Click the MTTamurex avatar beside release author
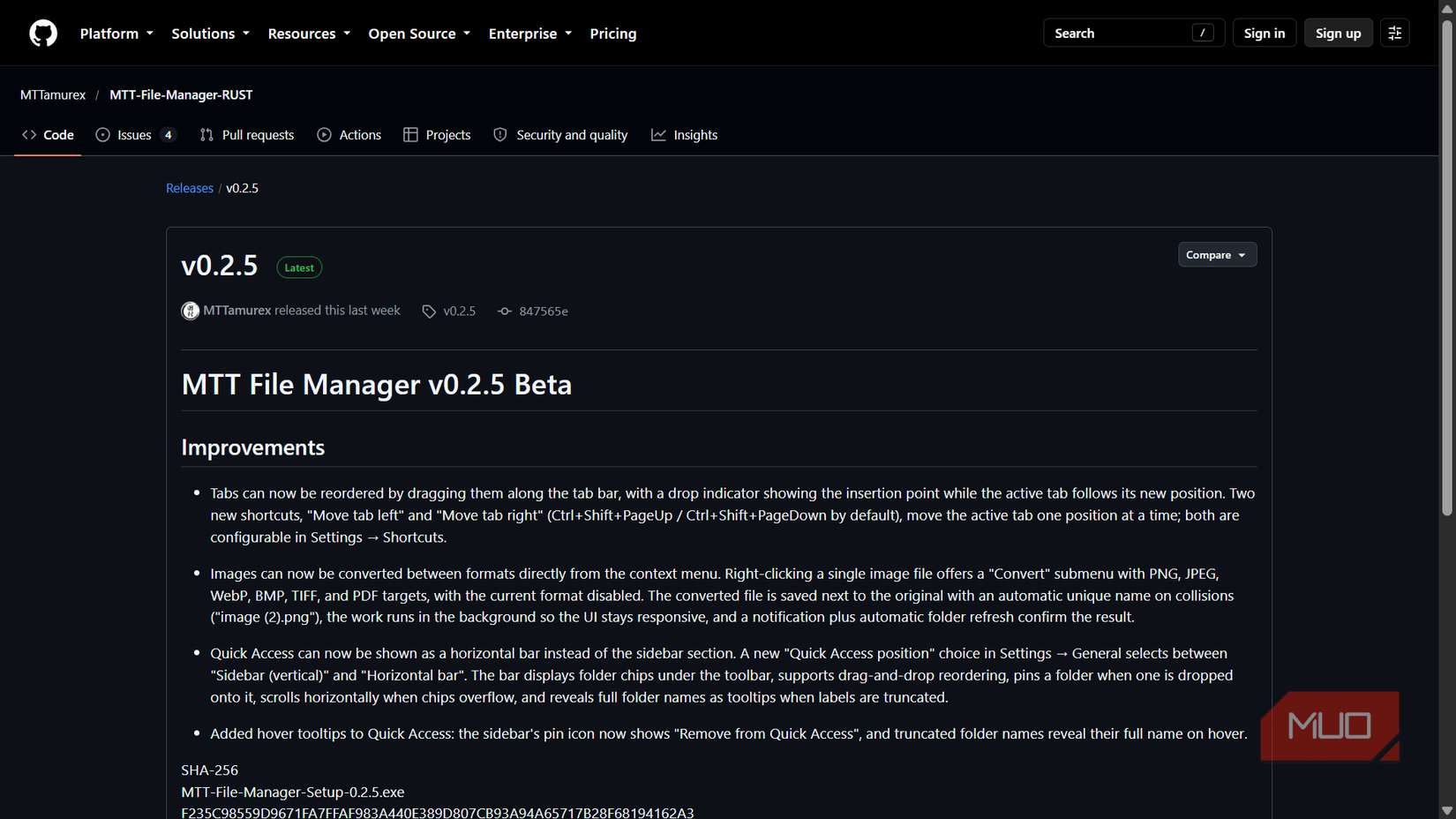Image resolution: width=1456 pixels, height=819 pixels. point(190,311)
